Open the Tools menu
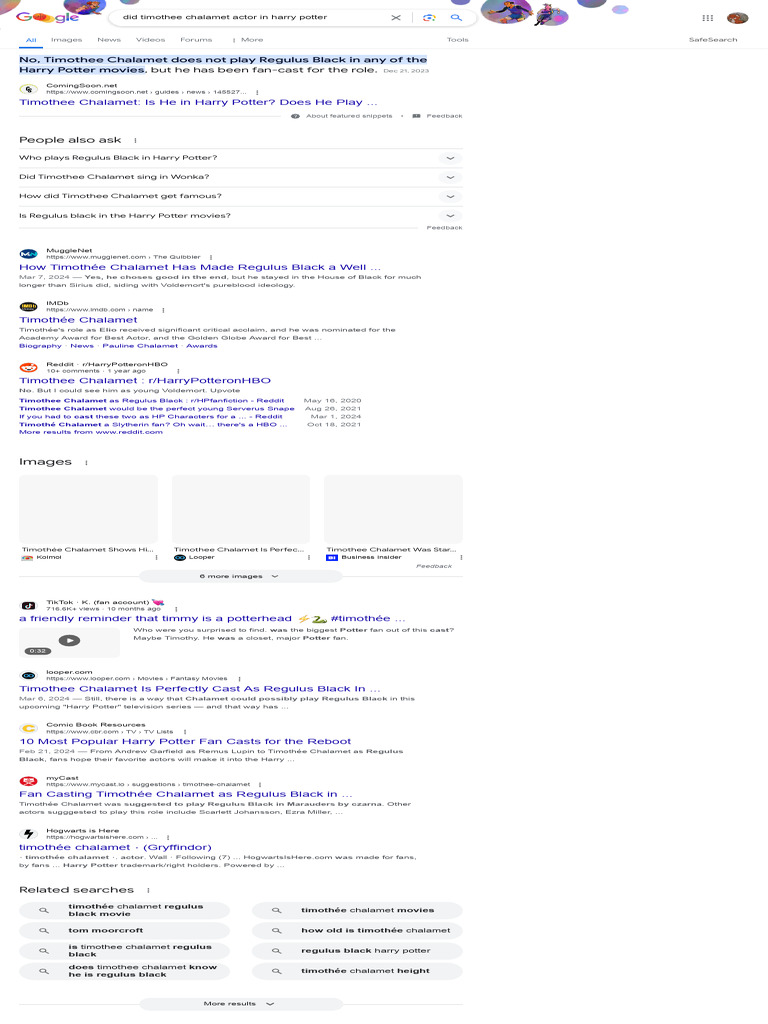The image size is (768, 1024). click(x=457, y=40)
